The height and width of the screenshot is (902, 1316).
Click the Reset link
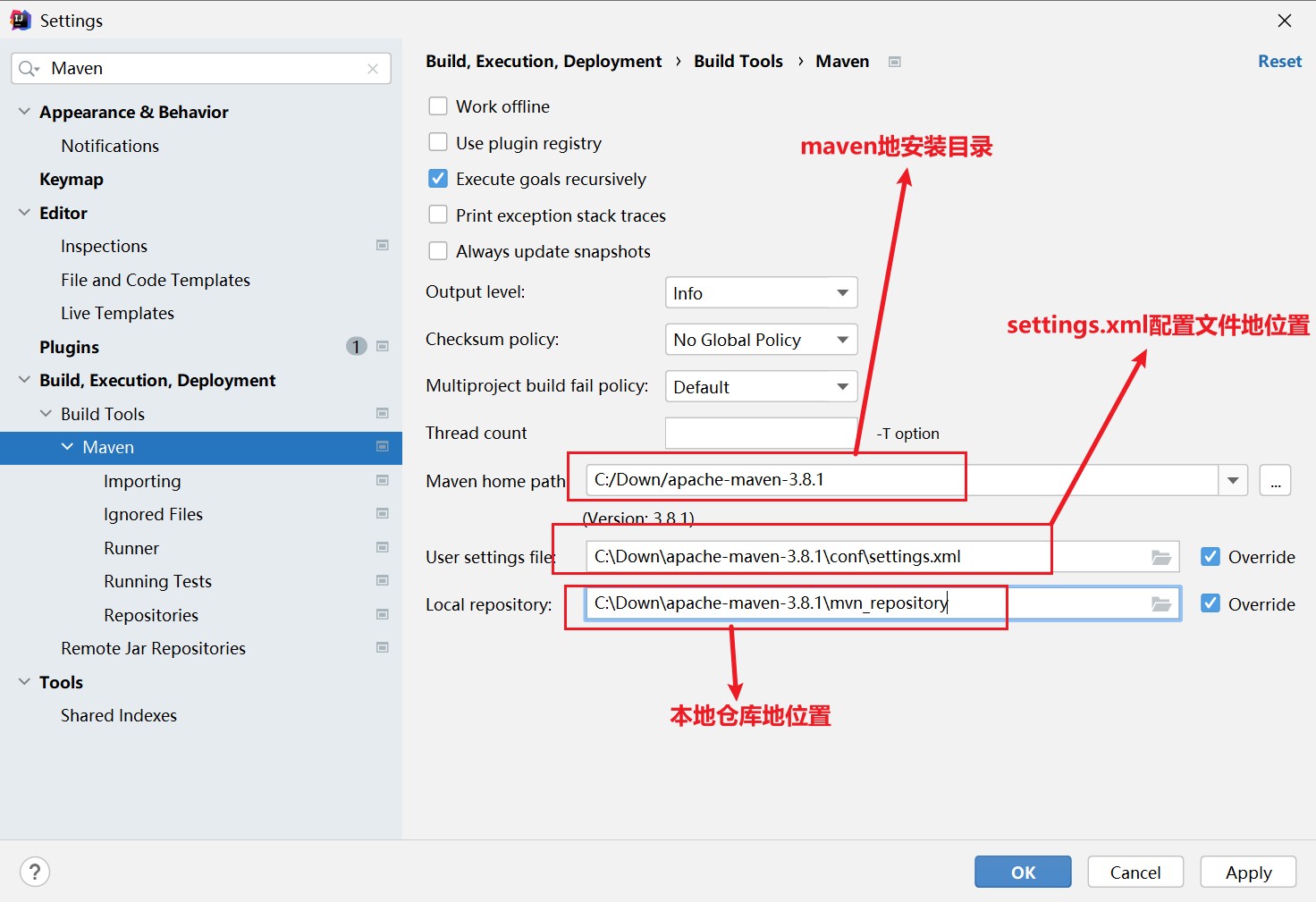[1279, 61]
